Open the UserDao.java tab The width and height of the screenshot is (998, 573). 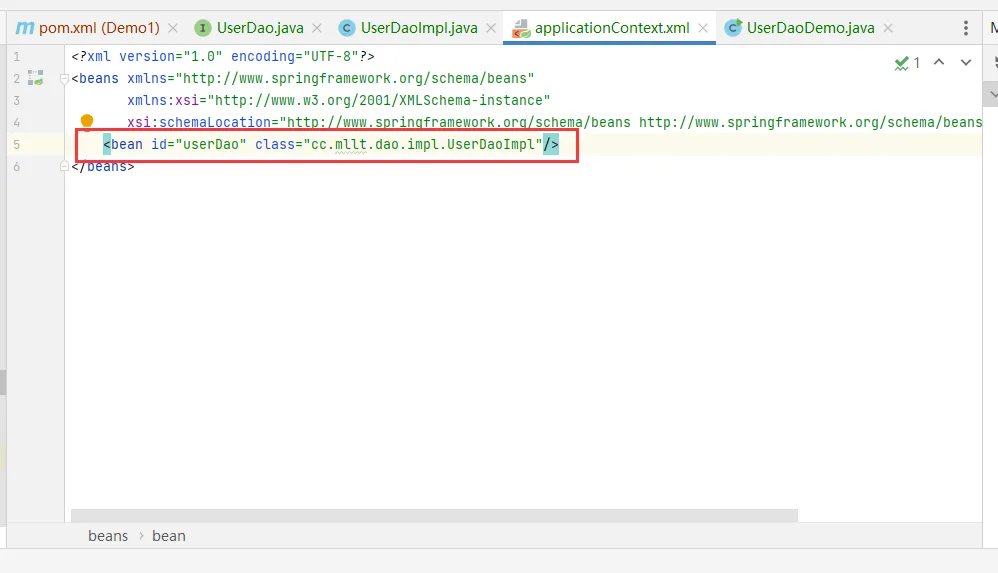[260, 28]
